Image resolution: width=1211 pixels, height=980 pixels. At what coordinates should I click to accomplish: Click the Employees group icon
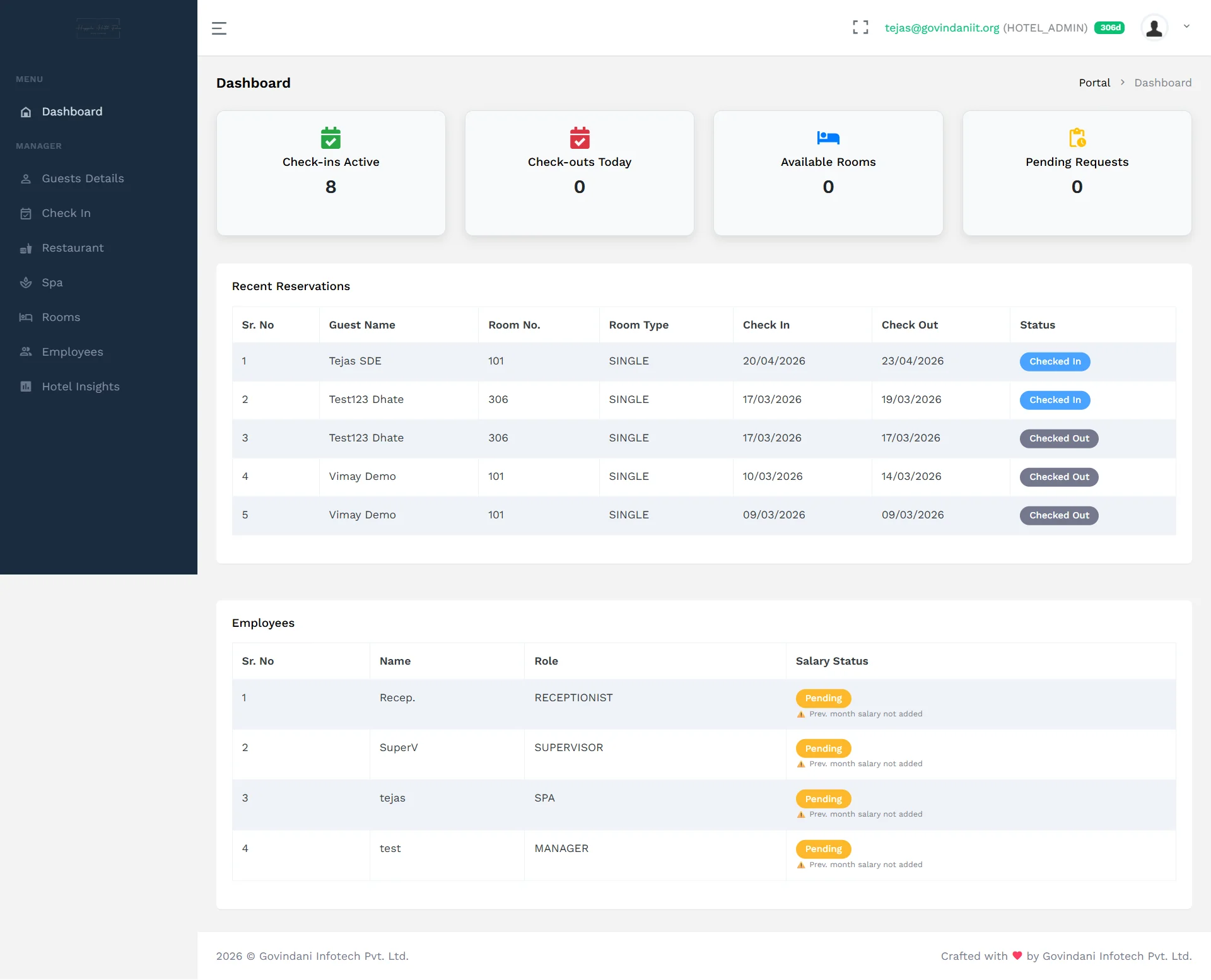[26, 352]
